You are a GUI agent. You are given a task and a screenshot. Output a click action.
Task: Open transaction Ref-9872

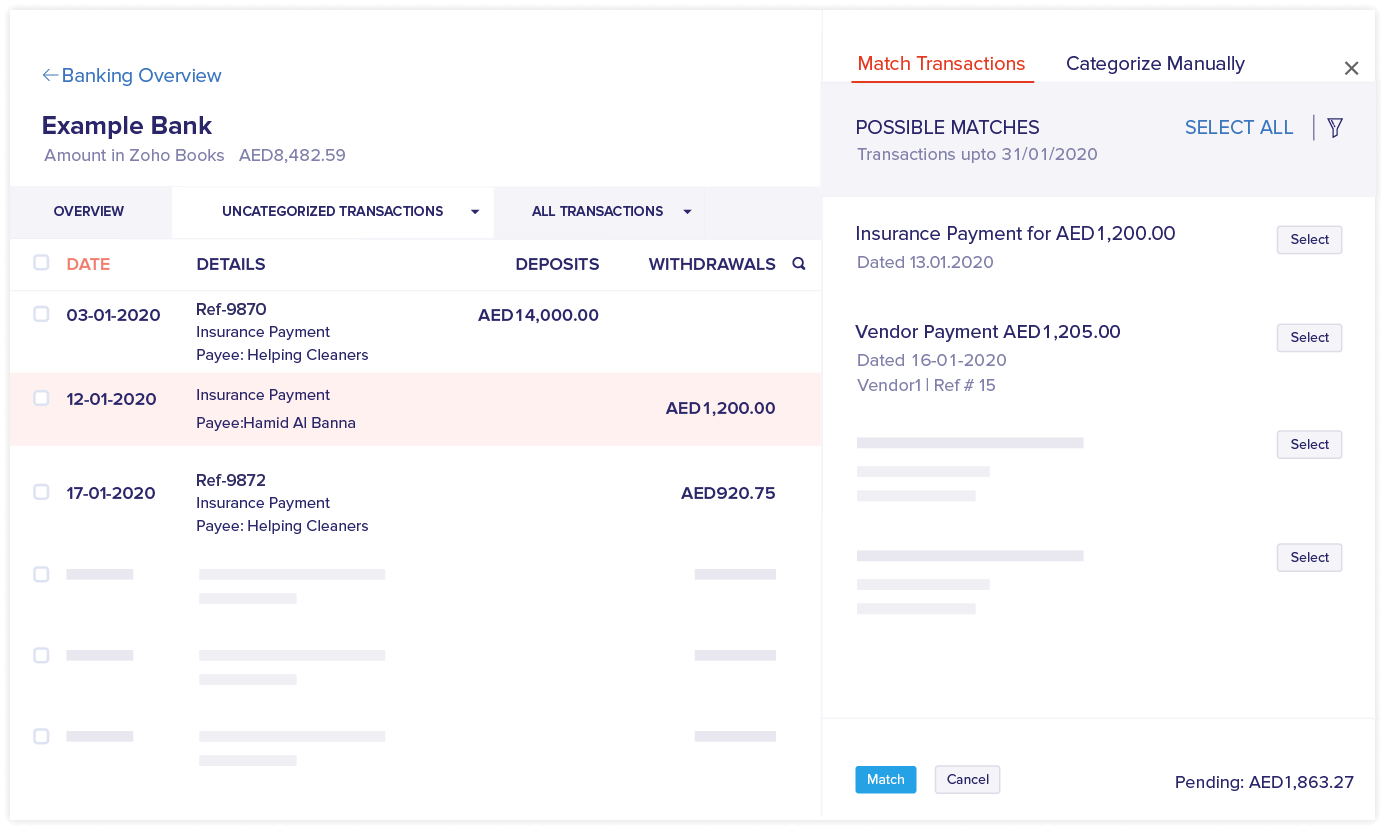pyautogui.click(x=231, y=480)
